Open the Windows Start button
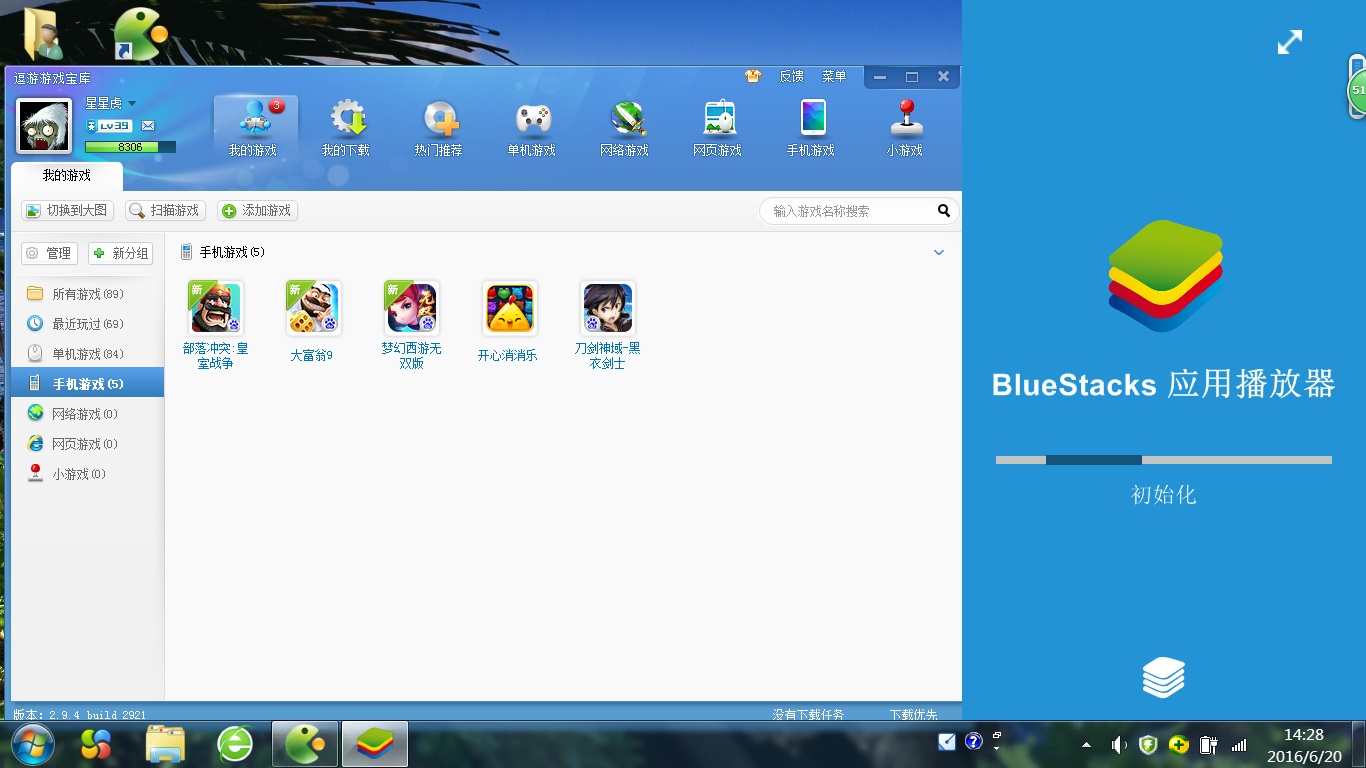1366x768 pixels. pos(33,744)
